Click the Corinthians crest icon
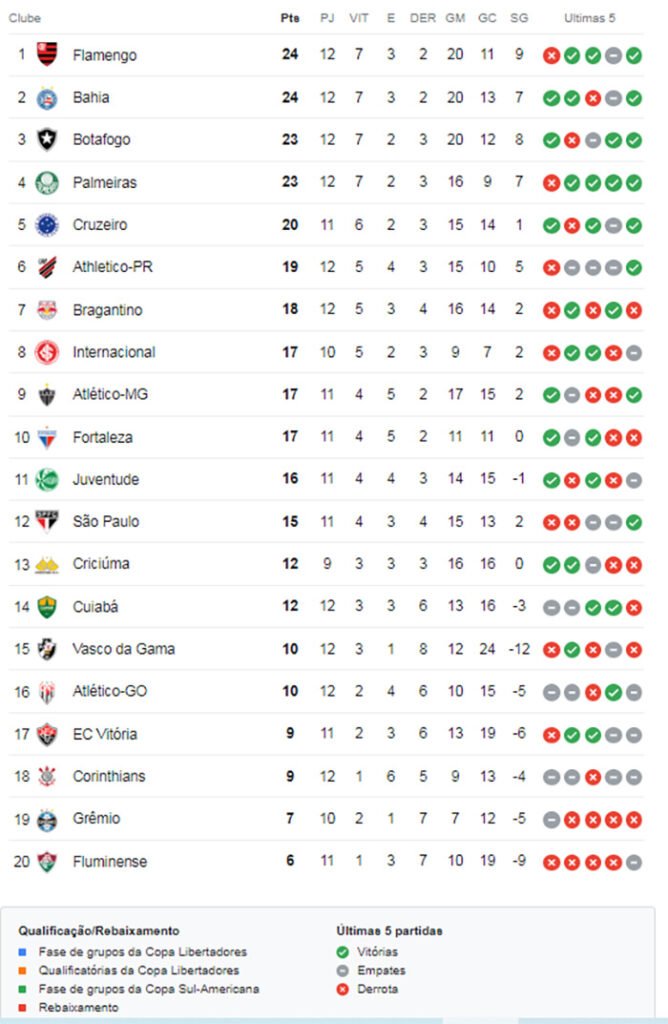The height and width of the screenshot is (1024, 668). pyautogui.click(x=47, y=776)
